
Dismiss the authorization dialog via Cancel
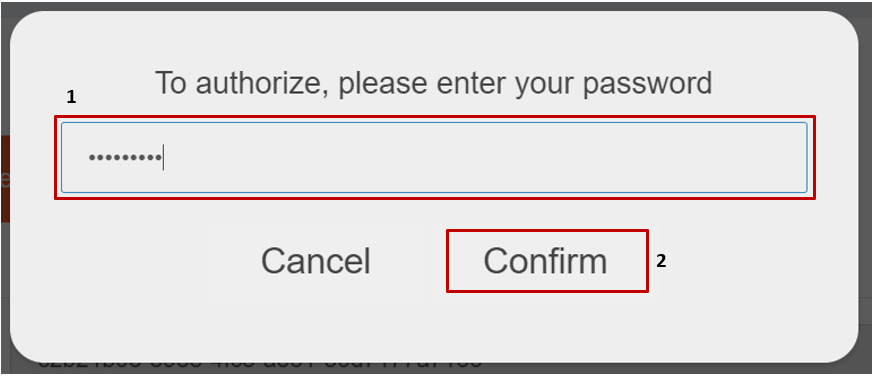[316, 261]
